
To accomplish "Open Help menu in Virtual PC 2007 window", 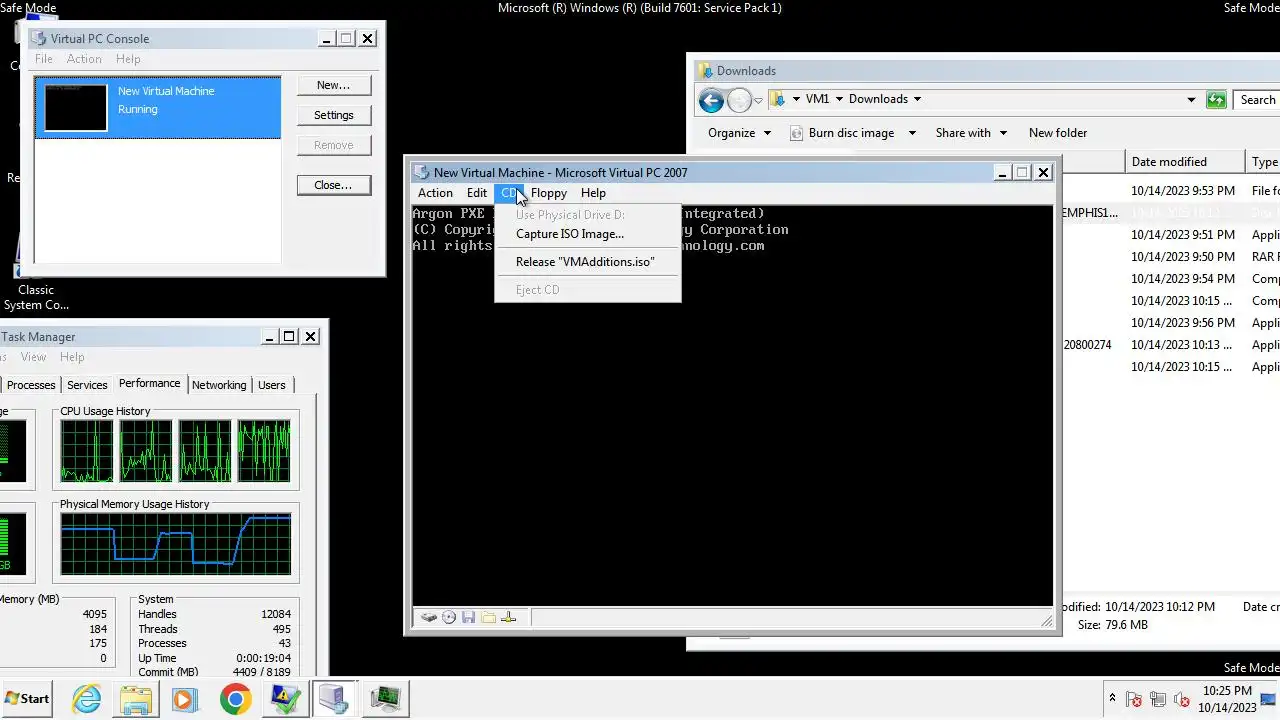I will [x=593, y=193].
